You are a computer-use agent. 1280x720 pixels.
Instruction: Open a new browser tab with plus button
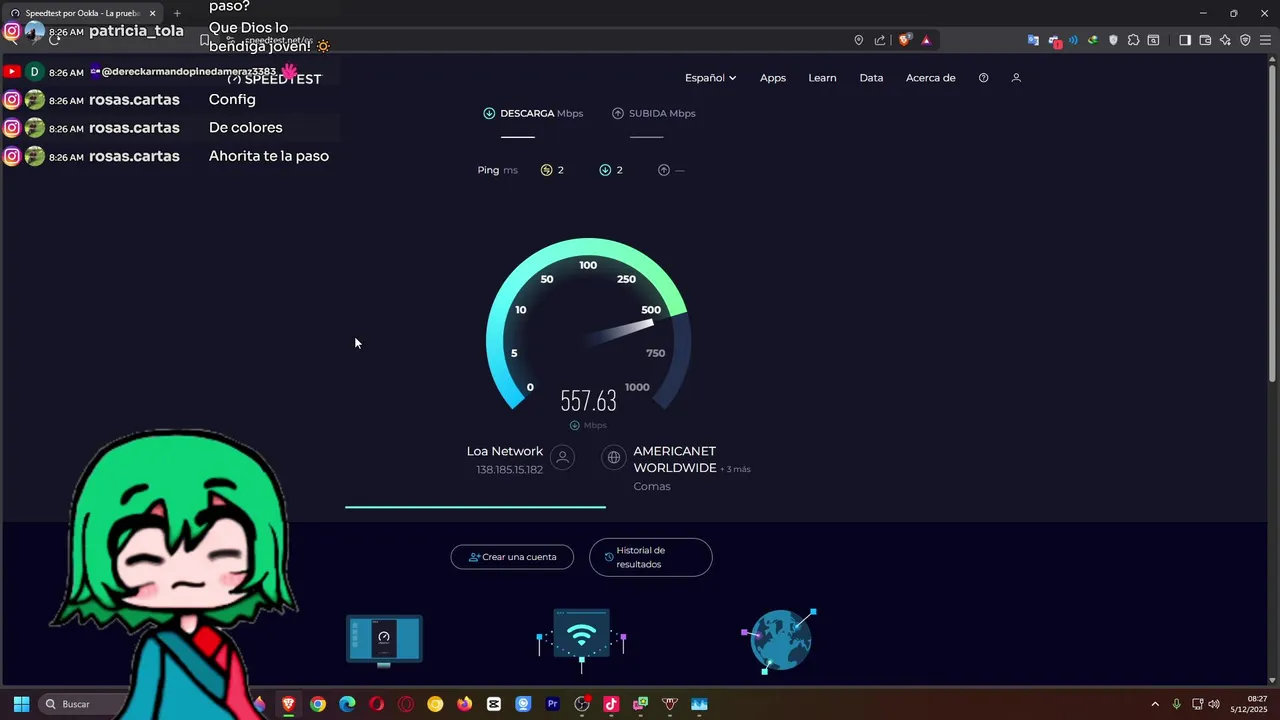177,13
